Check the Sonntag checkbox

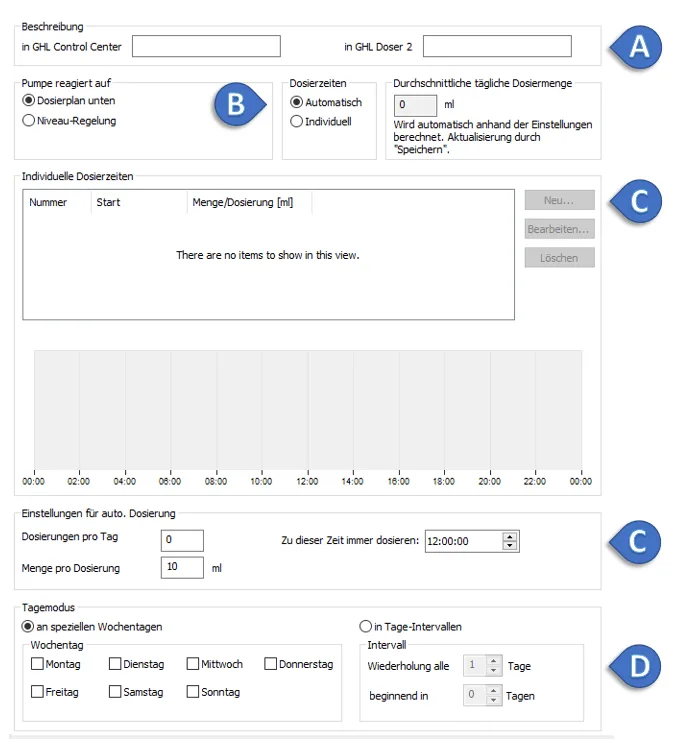click(193, 691)
